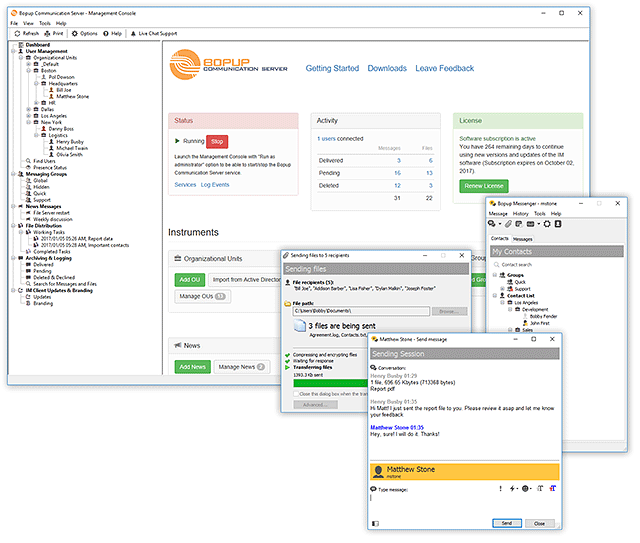Click the Add News button
This screenshot has width=640, height=543.
(x=193, y=367)
